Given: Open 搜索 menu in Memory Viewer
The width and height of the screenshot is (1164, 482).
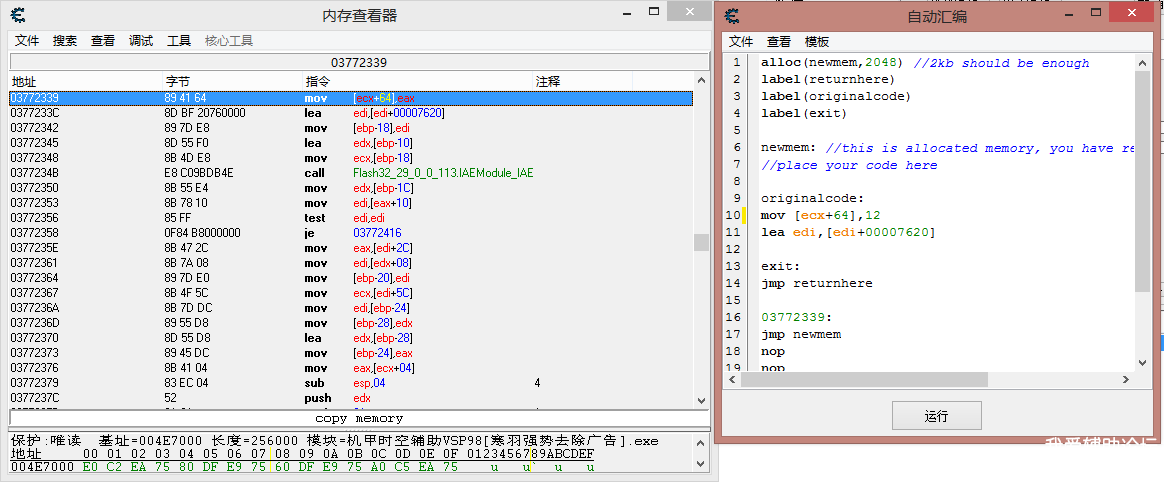Looking at the screenshot, I should pos(65,41).
